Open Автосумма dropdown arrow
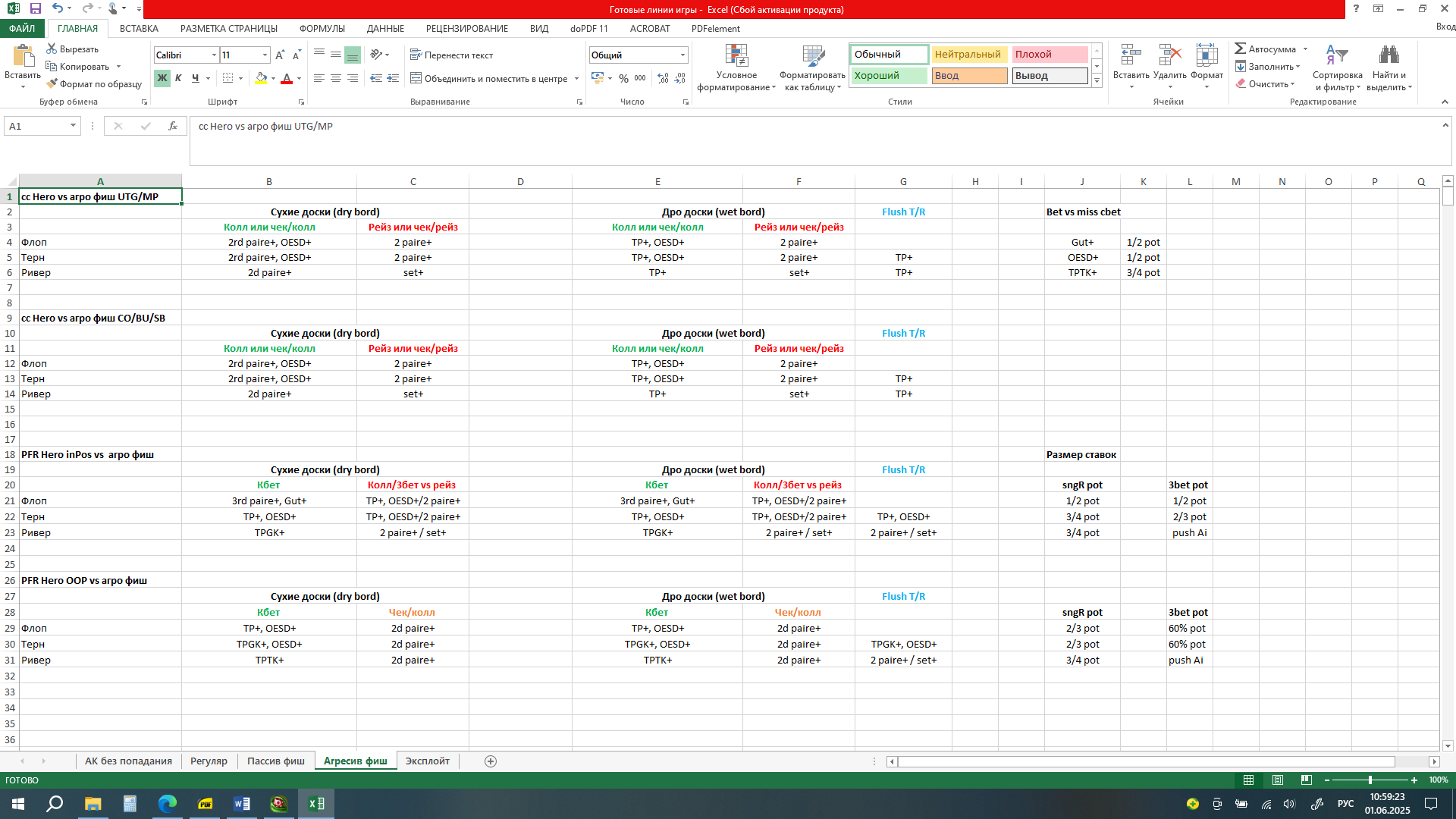Image resolution: width=1456 pixels, height=819 pixels. pos(1305,49)
